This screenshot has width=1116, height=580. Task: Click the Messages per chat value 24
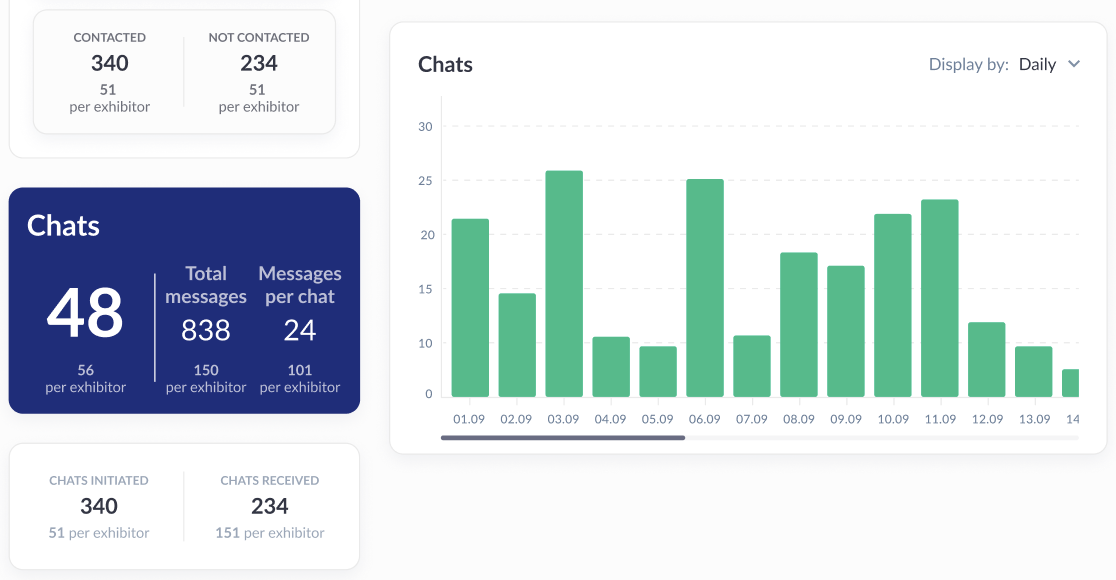(300, 330)
